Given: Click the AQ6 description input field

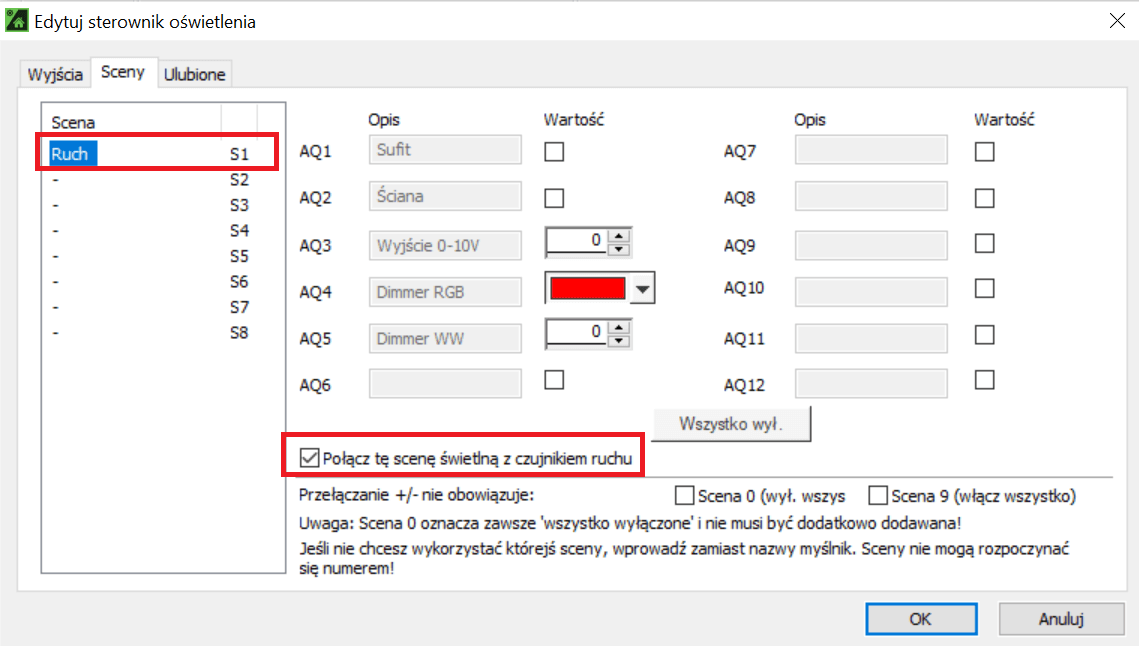Looking at the screenshot, I should coord(445,384).
